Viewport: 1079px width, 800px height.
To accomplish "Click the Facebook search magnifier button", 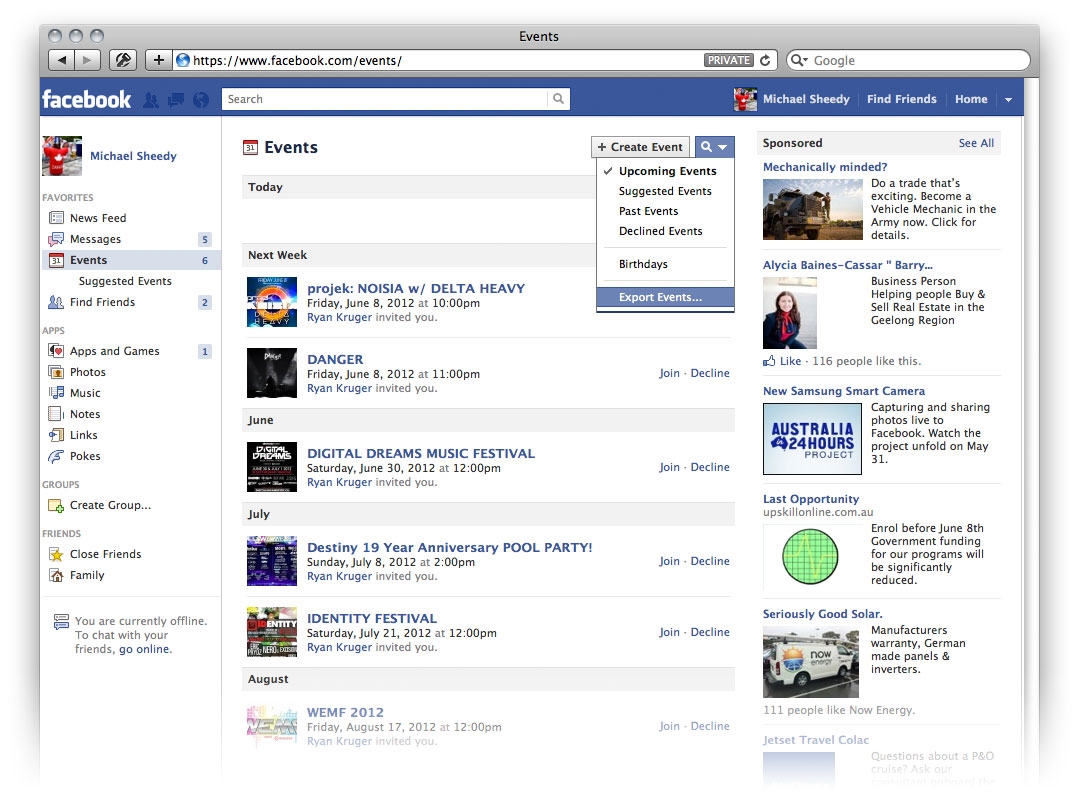I will 558,99.
